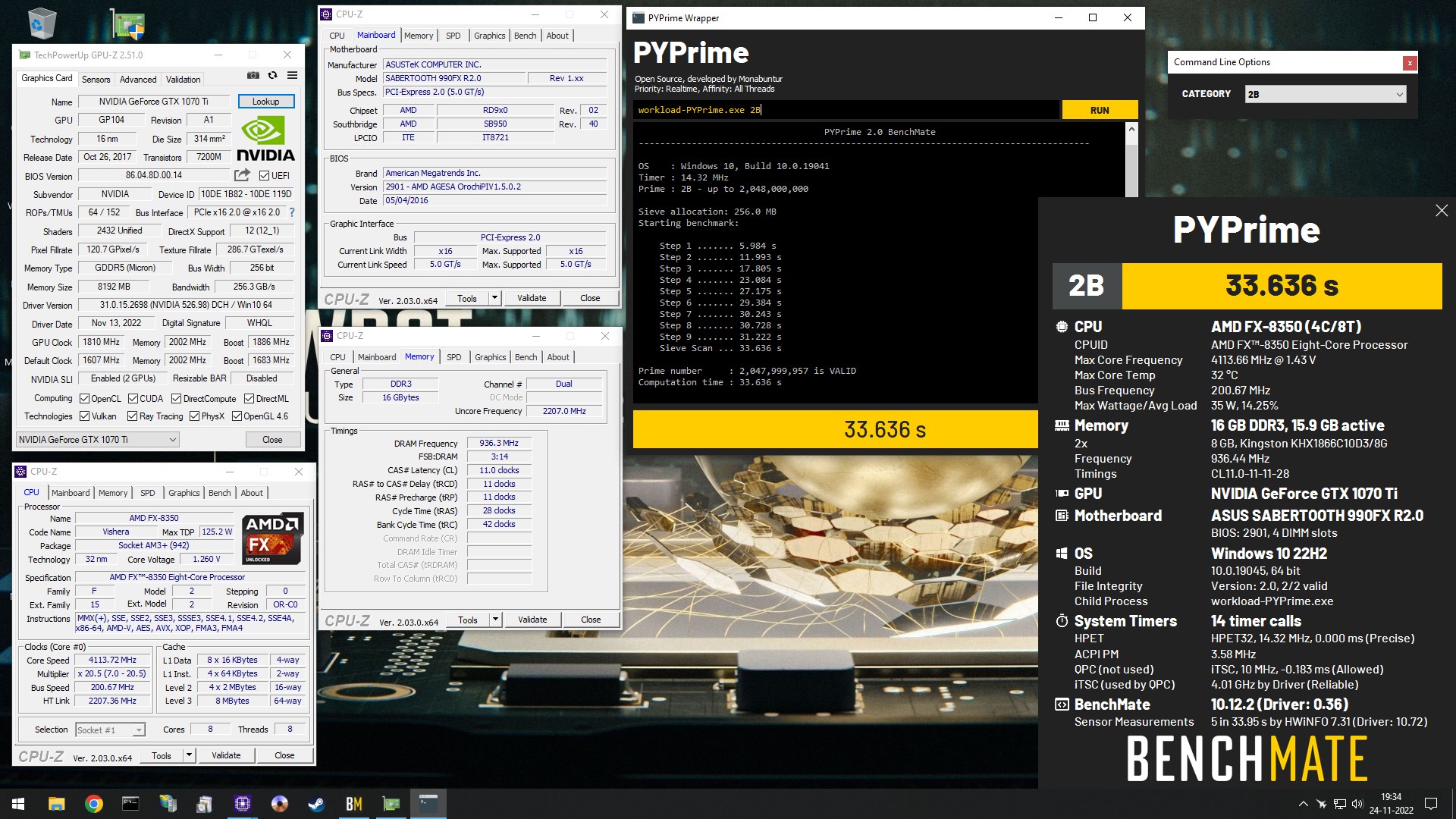Switch to the Advanced tab in GPU-Z
Screen dimensions: 1456x819
[x=138, y=80]
